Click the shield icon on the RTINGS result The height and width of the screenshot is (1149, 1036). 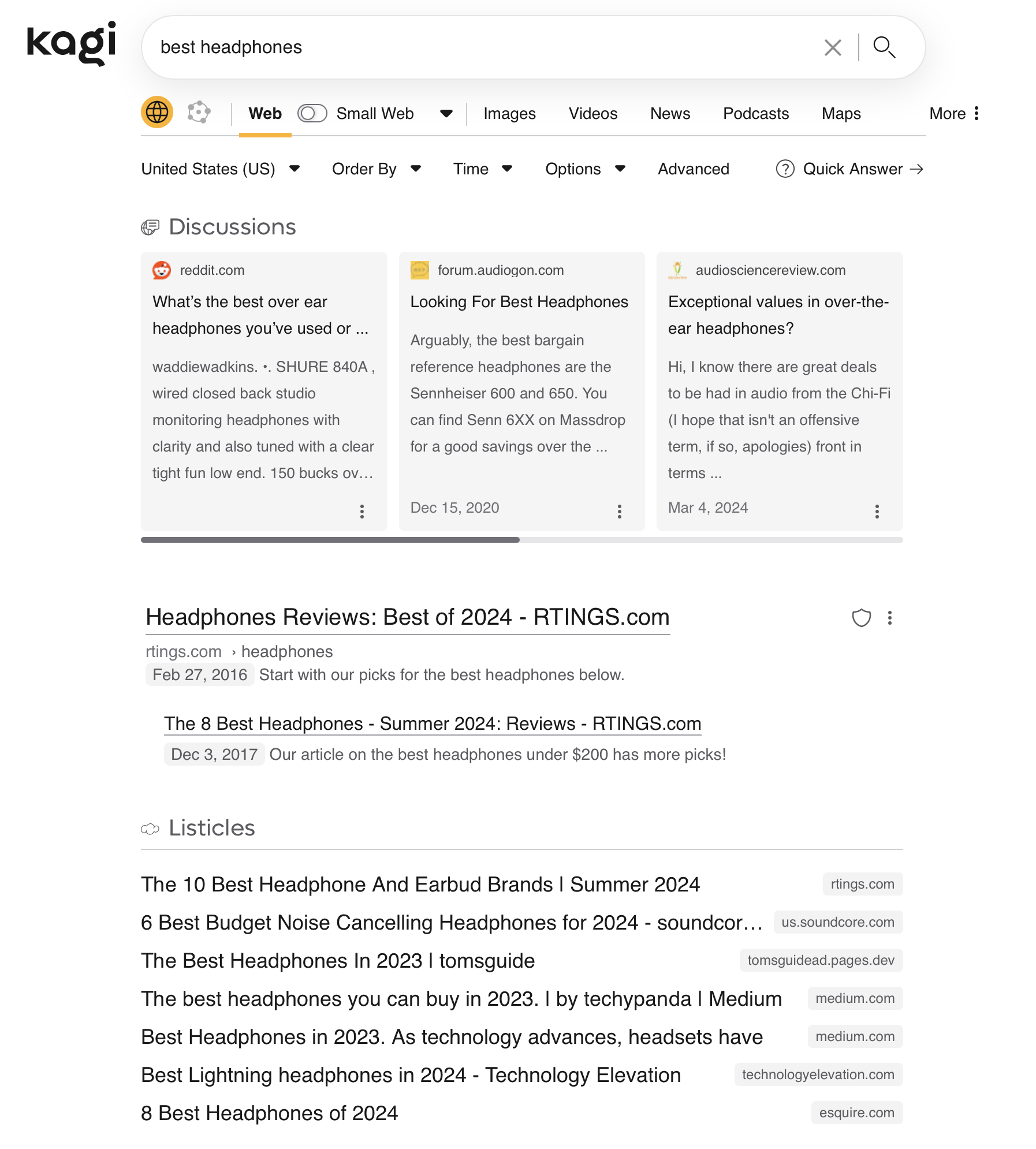(x=861, y=618)
